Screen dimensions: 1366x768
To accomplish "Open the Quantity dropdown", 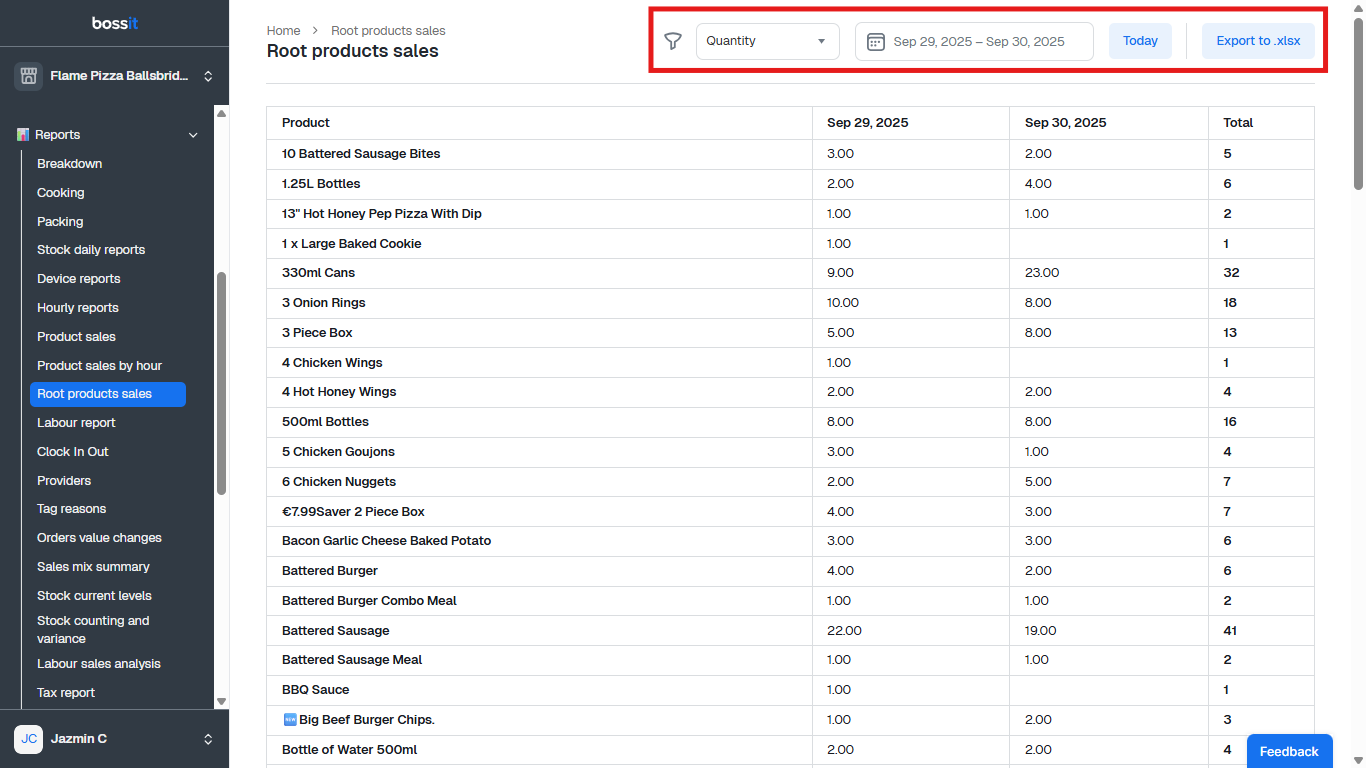I will [767, 41].
